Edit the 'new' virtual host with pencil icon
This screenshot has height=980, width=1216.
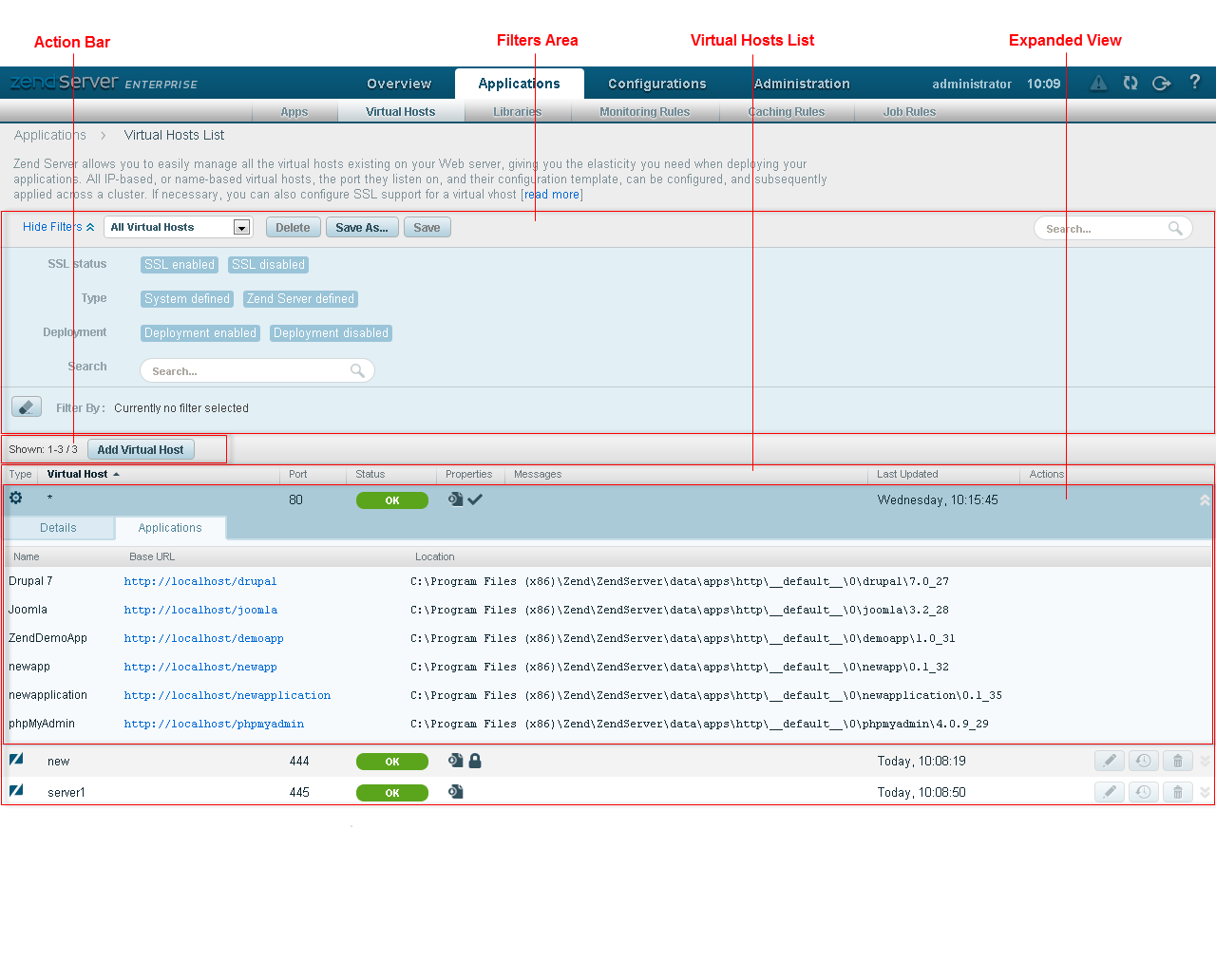(1109, 761)
